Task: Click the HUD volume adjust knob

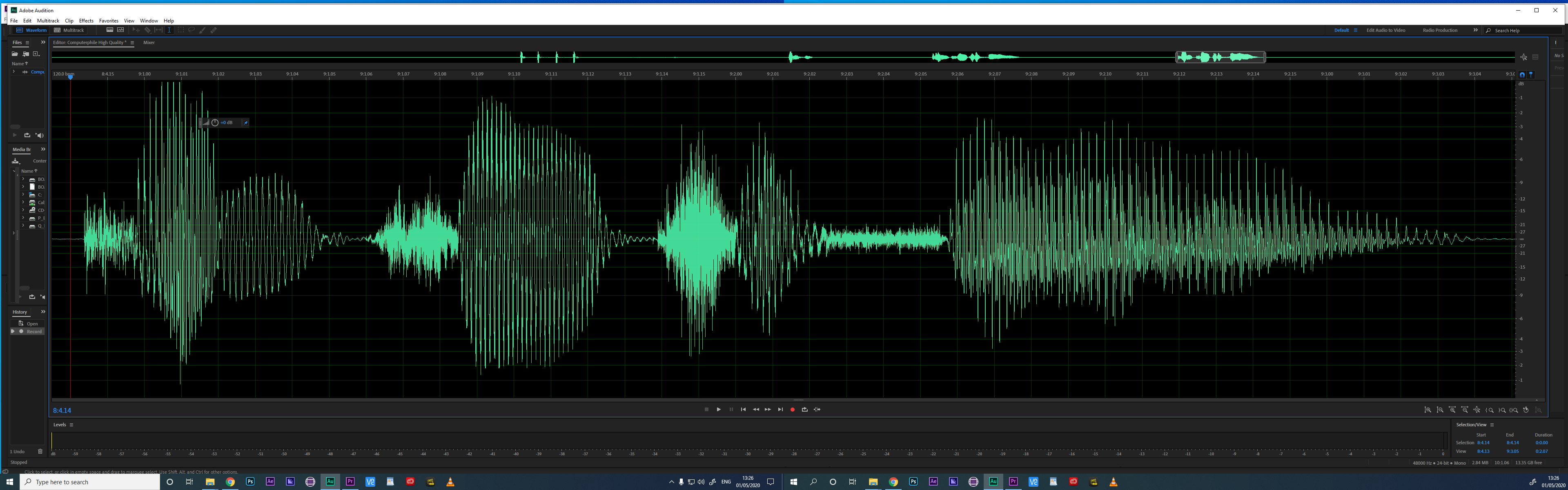Action: 215,122
